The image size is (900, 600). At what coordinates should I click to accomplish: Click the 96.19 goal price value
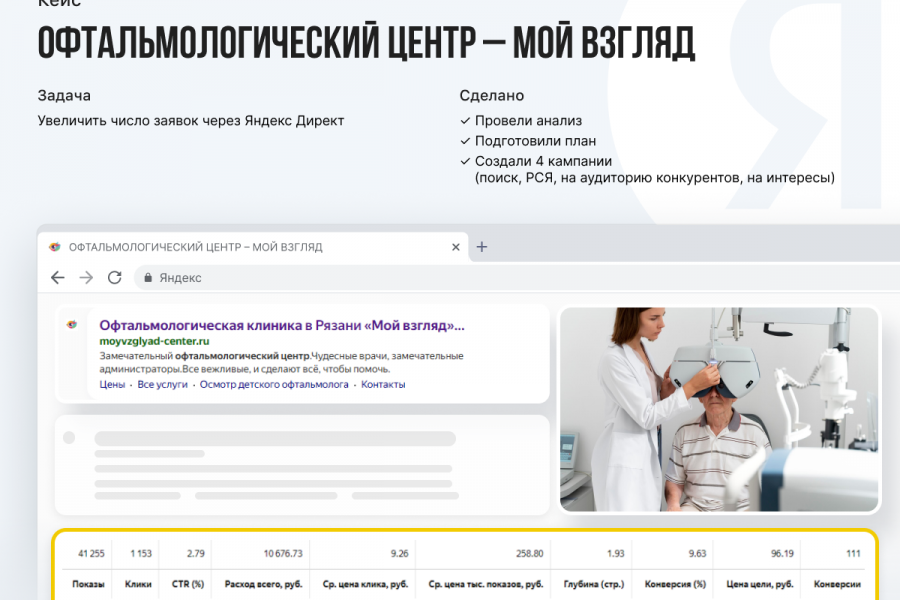pos(782,553)
